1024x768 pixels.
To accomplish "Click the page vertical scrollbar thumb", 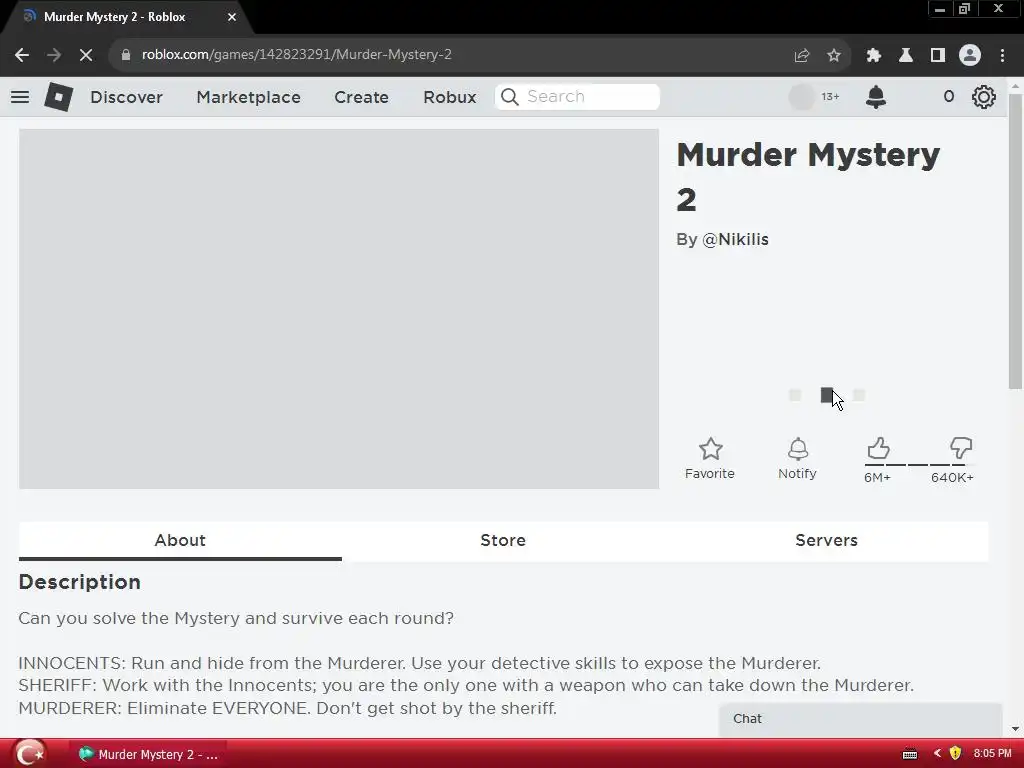I will click(1015, 242).
